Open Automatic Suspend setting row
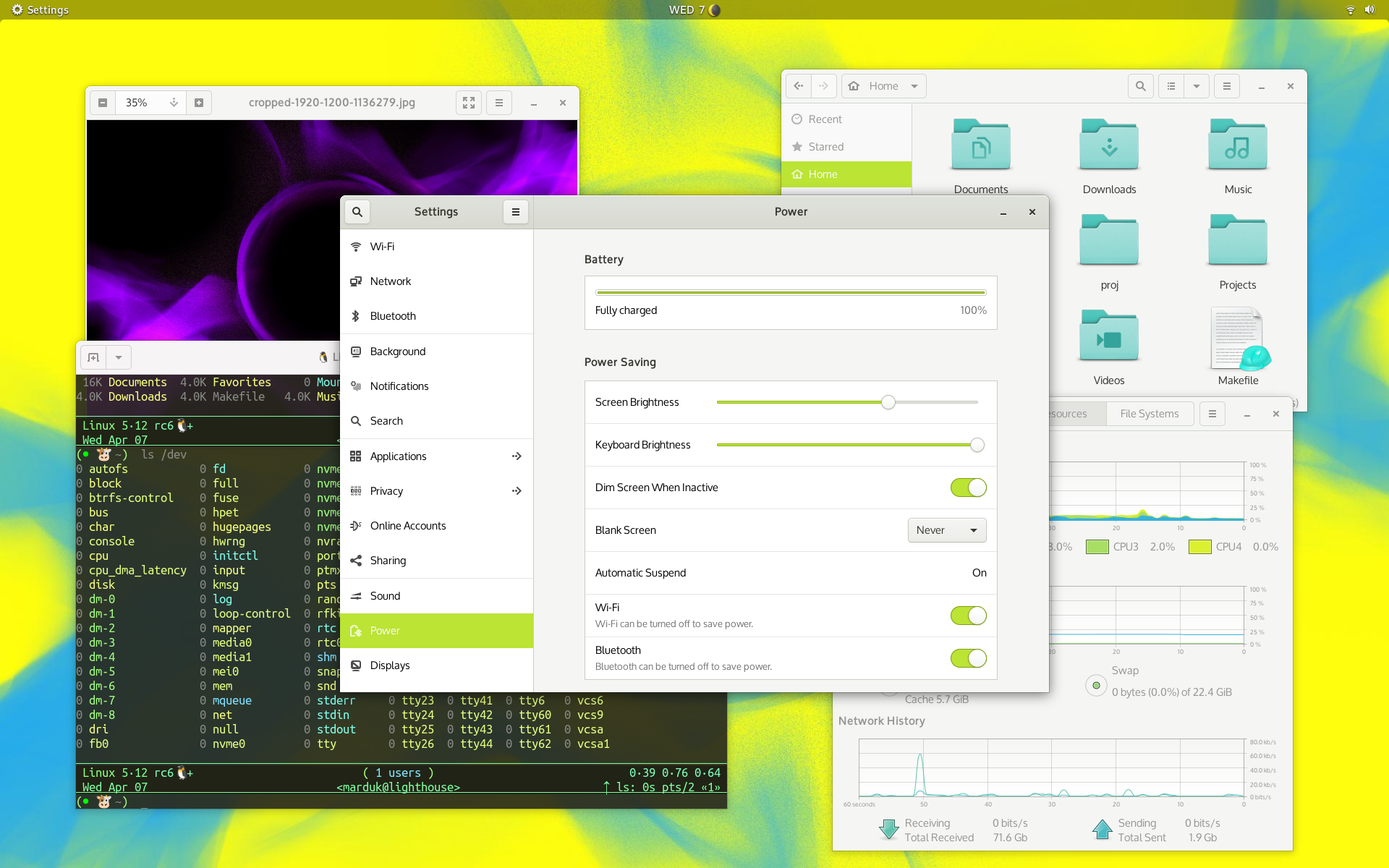1389x868 pixels. click(790, 573)
